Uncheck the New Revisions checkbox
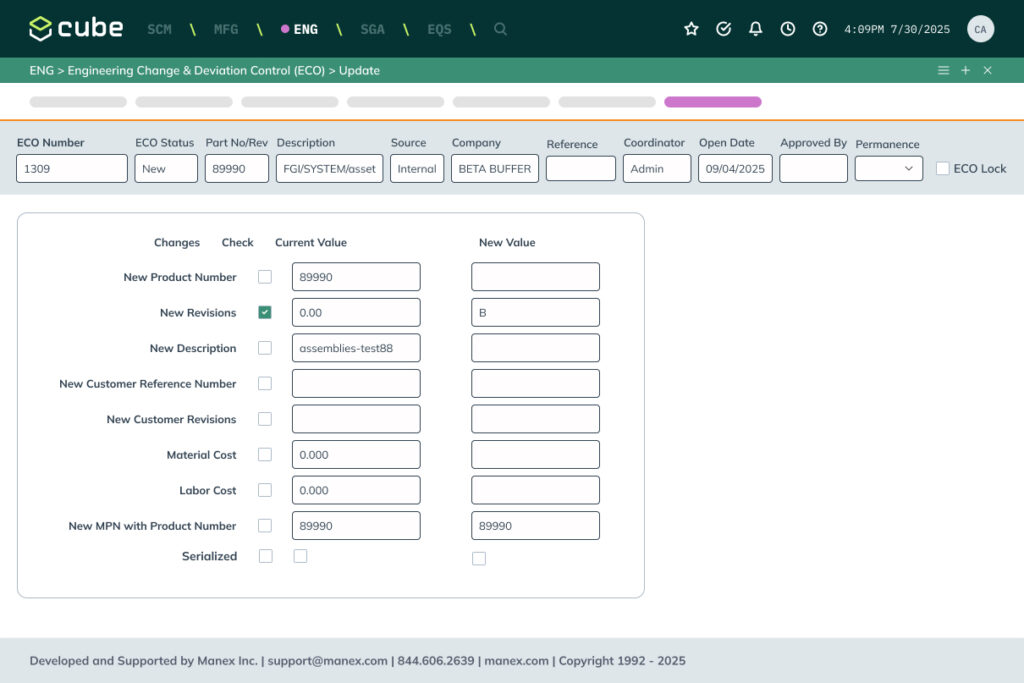This screenshot has width=1024, height=683. coord(265,312)
